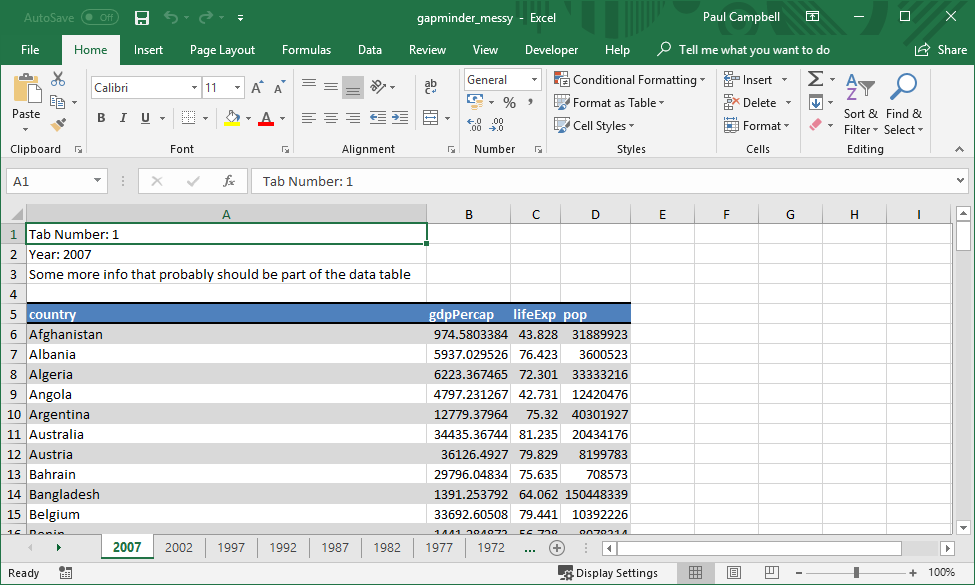Open the Insert ribbon tab

point(148,50)
